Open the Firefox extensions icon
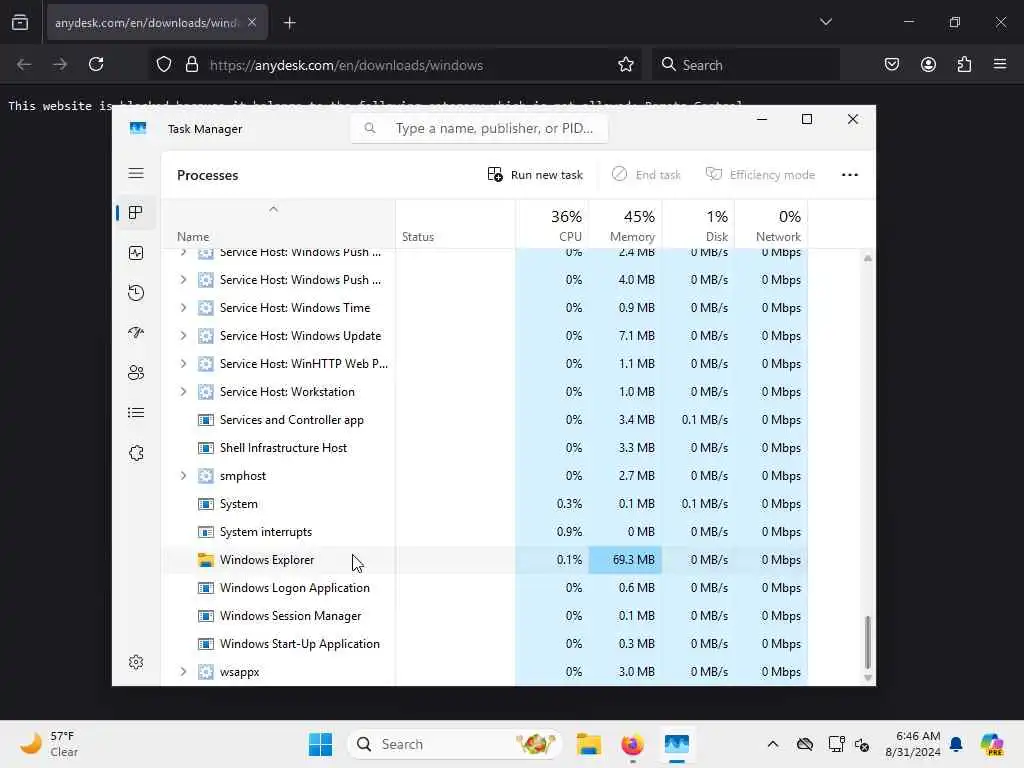1024x768 pixels. (x=964, y=64)
